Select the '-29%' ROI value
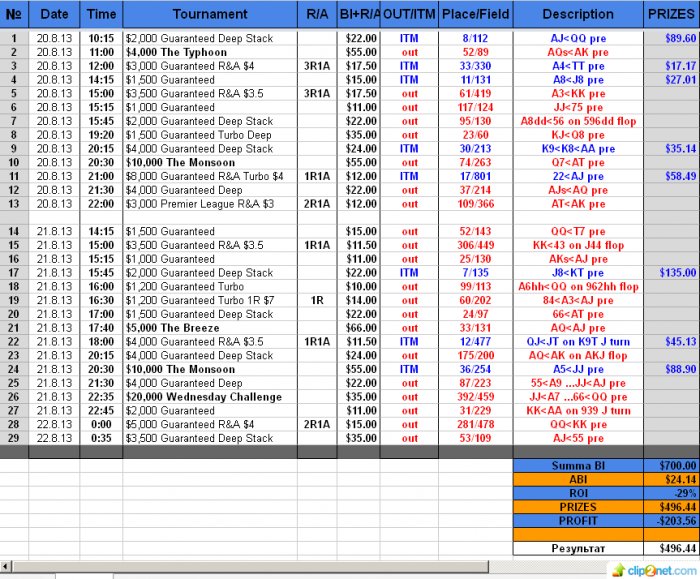 pos(671,493)
